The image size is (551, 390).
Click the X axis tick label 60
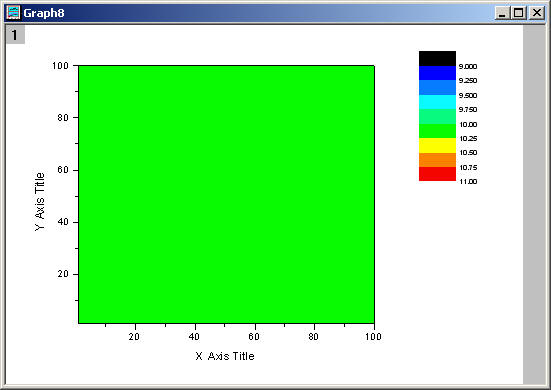[254, 337]
